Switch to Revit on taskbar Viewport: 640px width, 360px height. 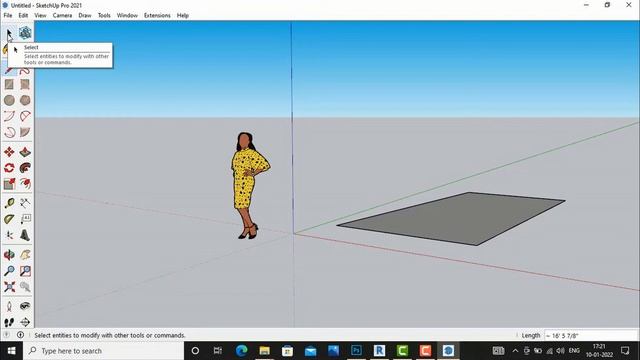pos(379,351)
